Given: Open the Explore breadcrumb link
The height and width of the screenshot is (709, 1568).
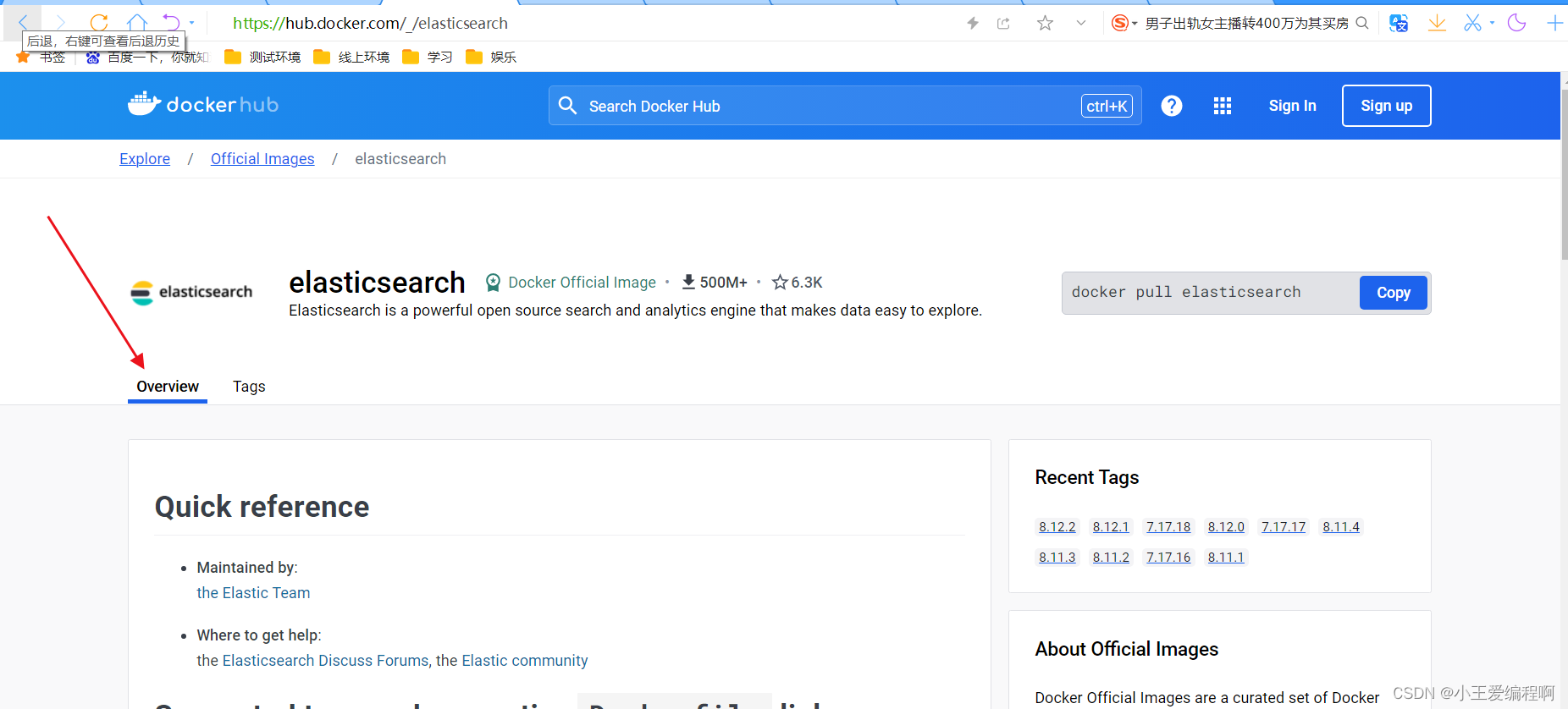Looking at the screenshot, I should point(145,159).
